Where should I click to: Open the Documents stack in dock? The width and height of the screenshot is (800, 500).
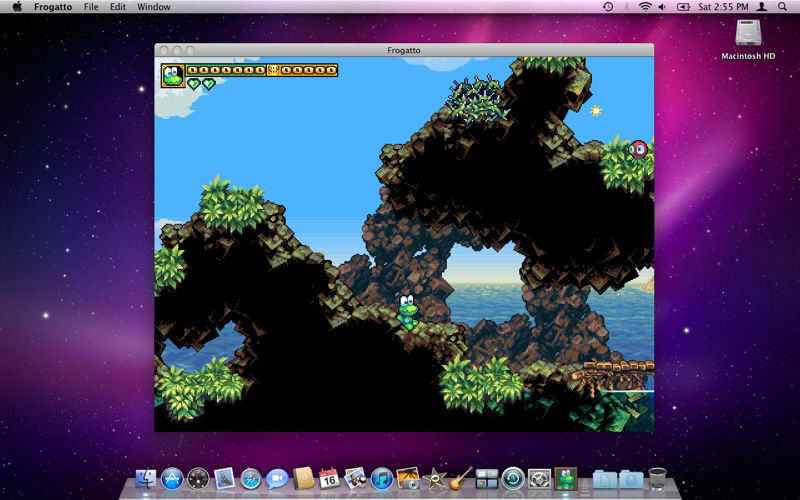[x=605, y=480]
